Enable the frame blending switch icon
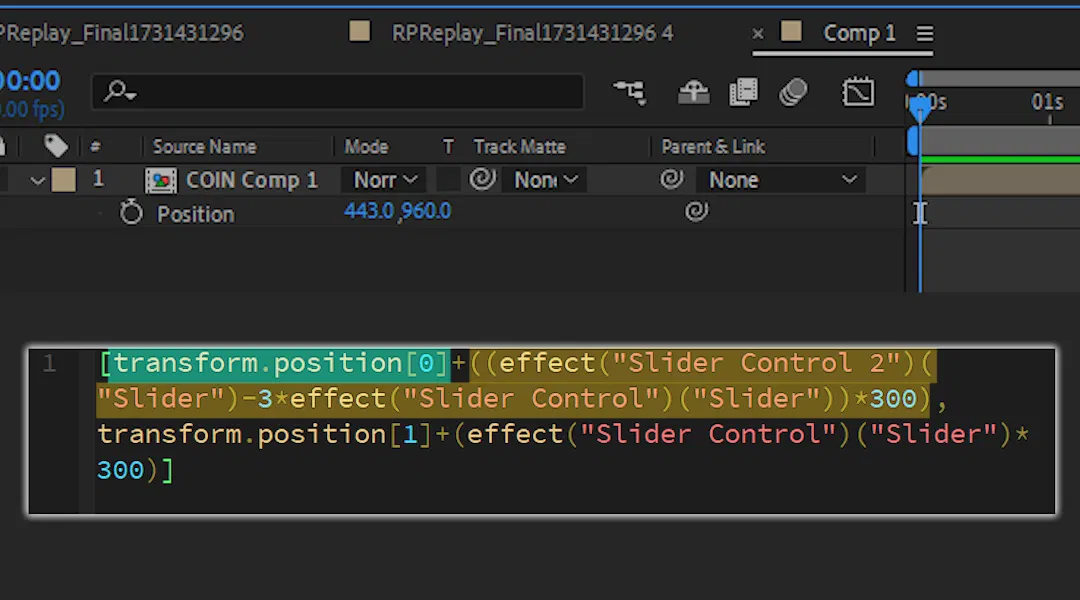The height and width of the screenshot is (600, 1080). tap(743, 92)
